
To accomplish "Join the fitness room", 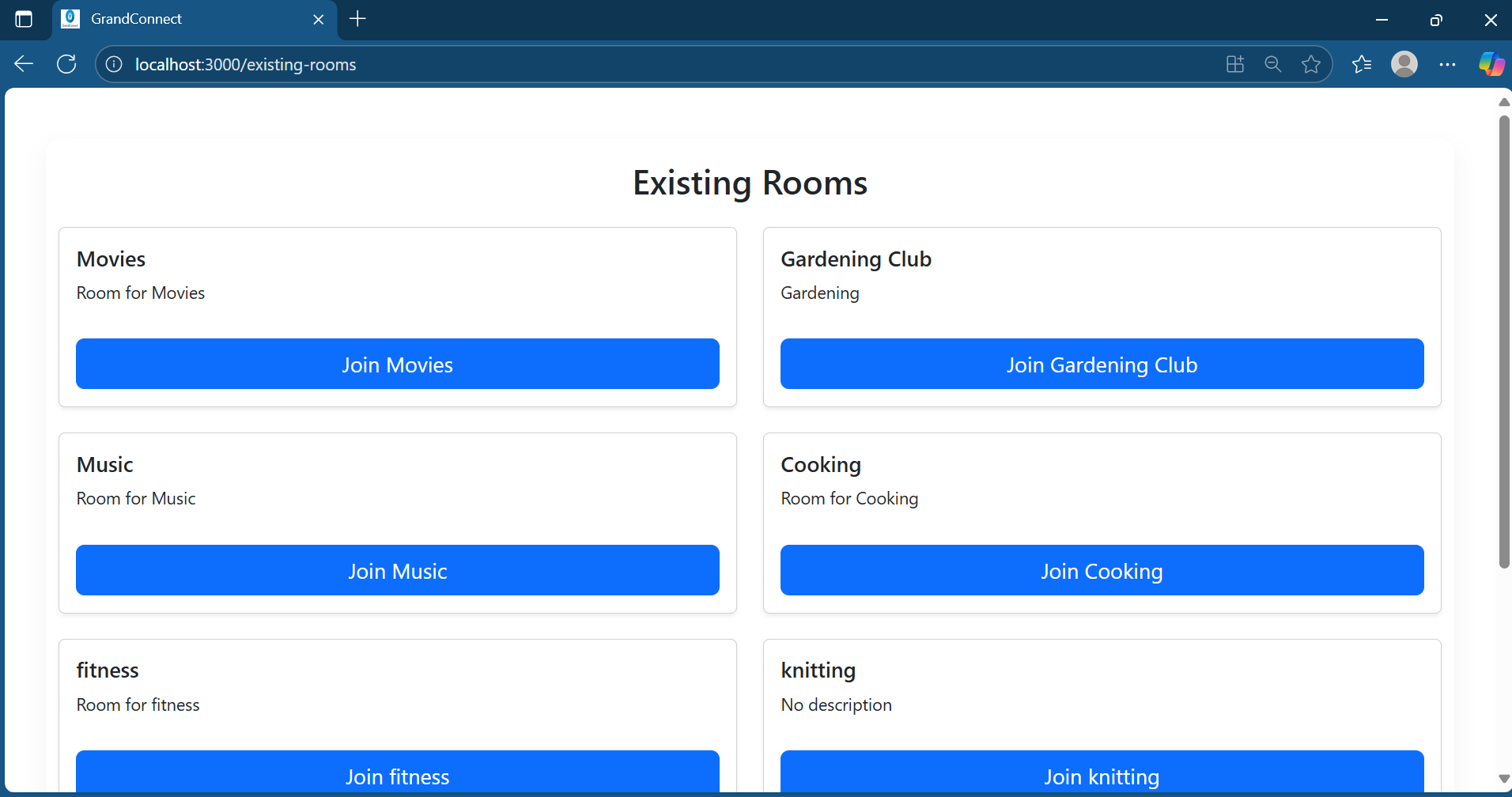I will click(398, 772).
